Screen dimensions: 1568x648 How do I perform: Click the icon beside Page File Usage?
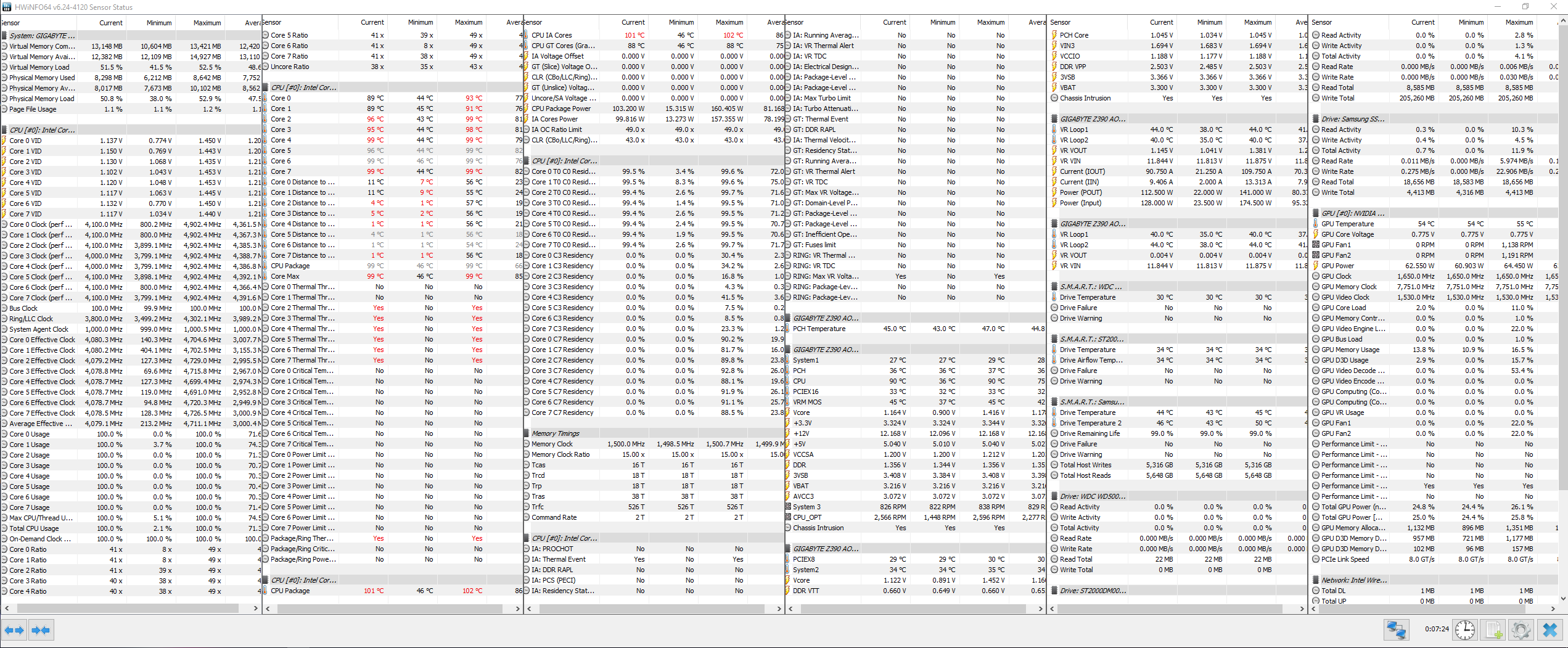coord(4,109)
